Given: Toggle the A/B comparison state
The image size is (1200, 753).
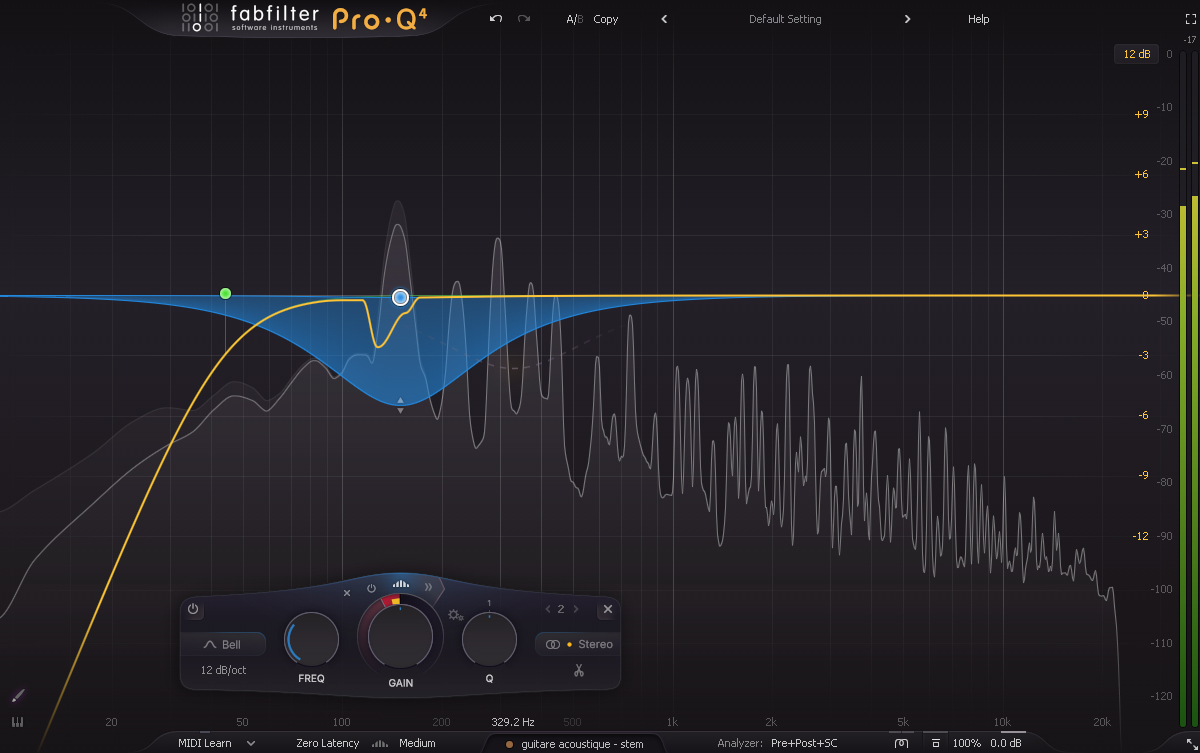Looking at the screenshot, I should pos(574,19).
